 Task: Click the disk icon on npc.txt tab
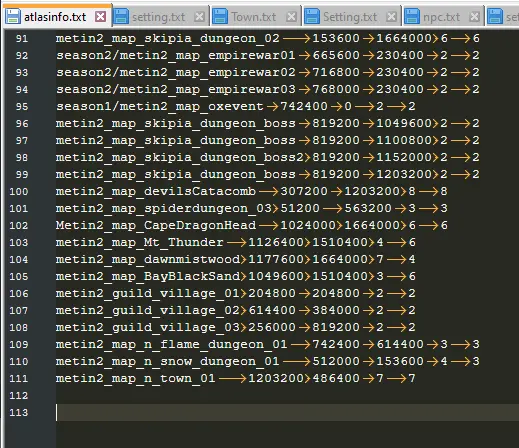click(x=412, y=17)
